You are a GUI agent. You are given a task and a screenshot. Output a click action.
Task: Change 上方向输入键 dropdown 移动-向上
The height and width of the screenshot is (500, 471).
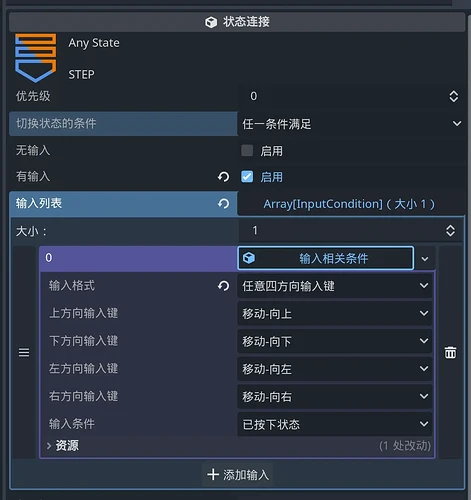[x=335, y=313]
